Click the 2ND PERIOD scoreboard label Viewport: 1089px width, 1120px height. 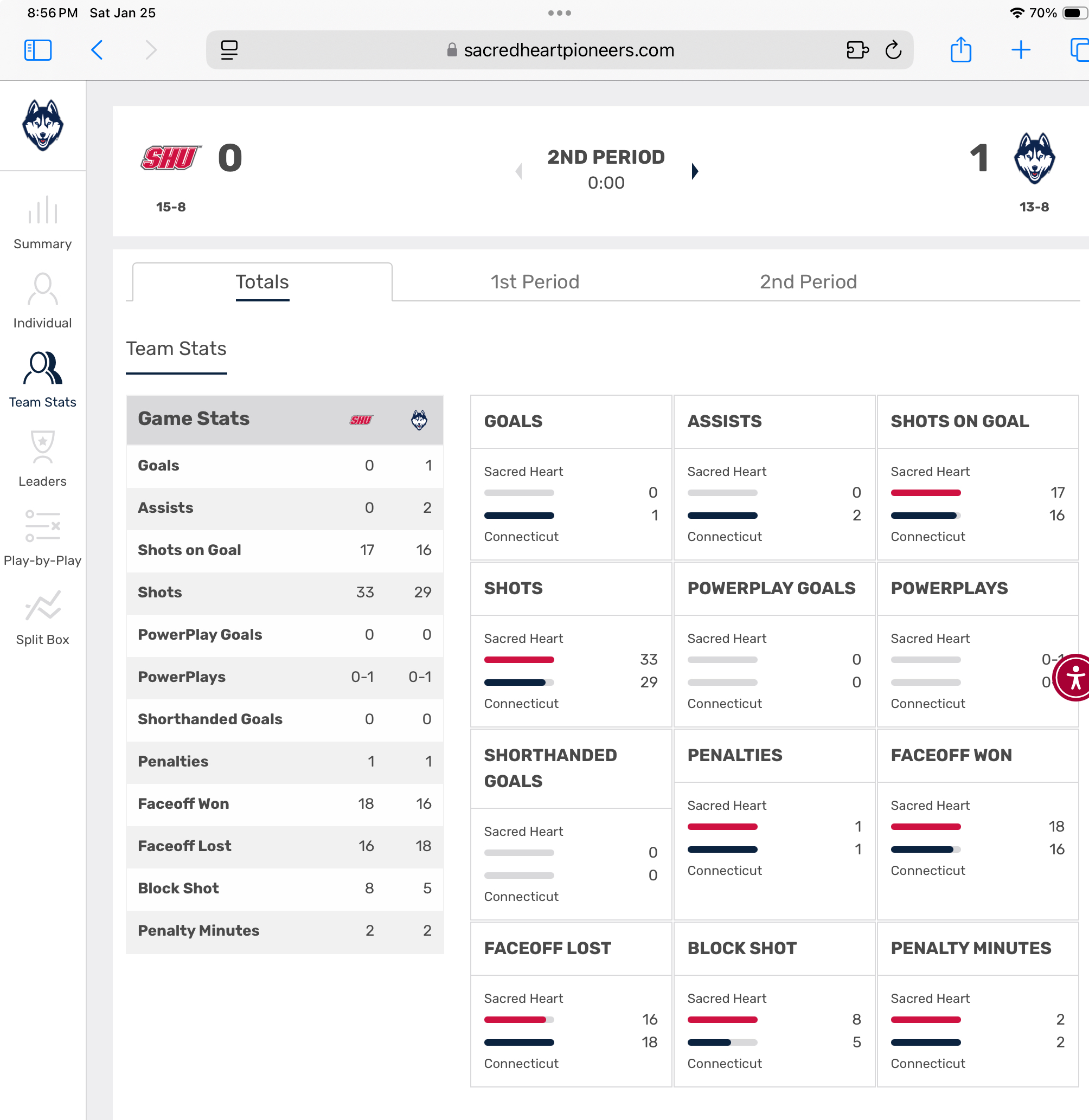pos(606,157)
